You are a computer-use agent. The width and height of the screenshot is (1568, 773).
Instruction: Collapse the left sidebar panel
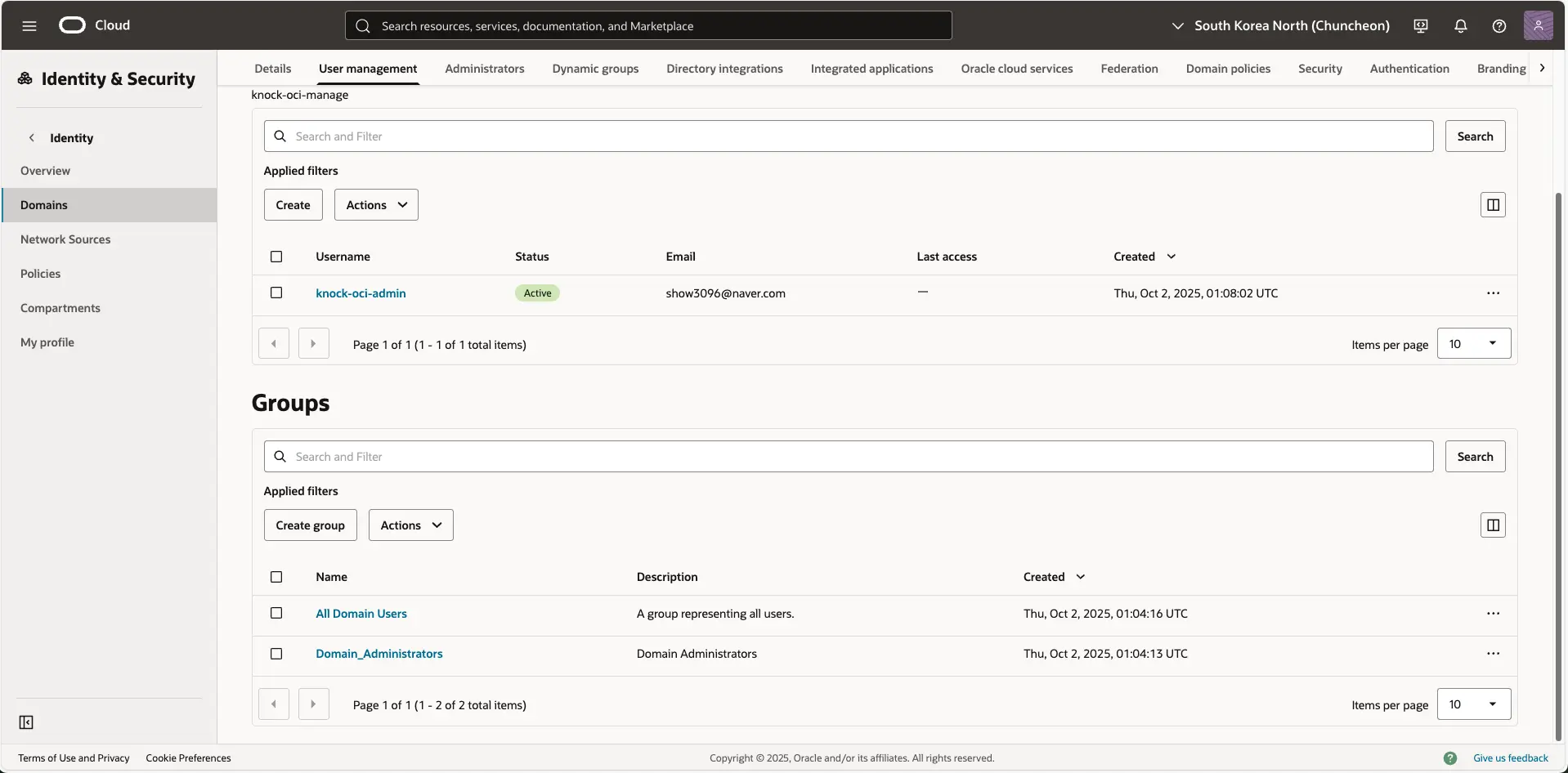pyautogui.click(x=25, y=722)
